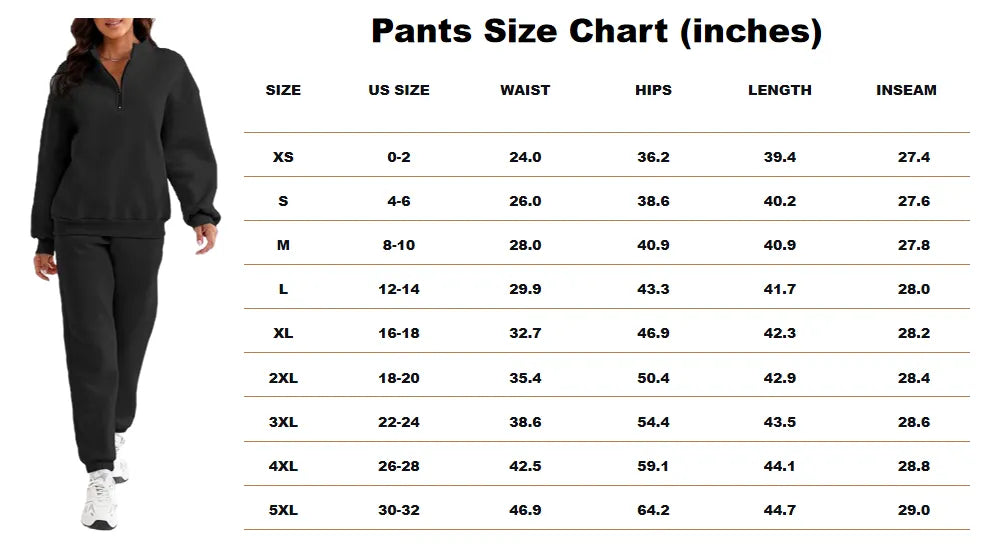Viewport: 999px width, 549px height.
Task: Click the INSEAM column header
Action: (x=906, y=90)
